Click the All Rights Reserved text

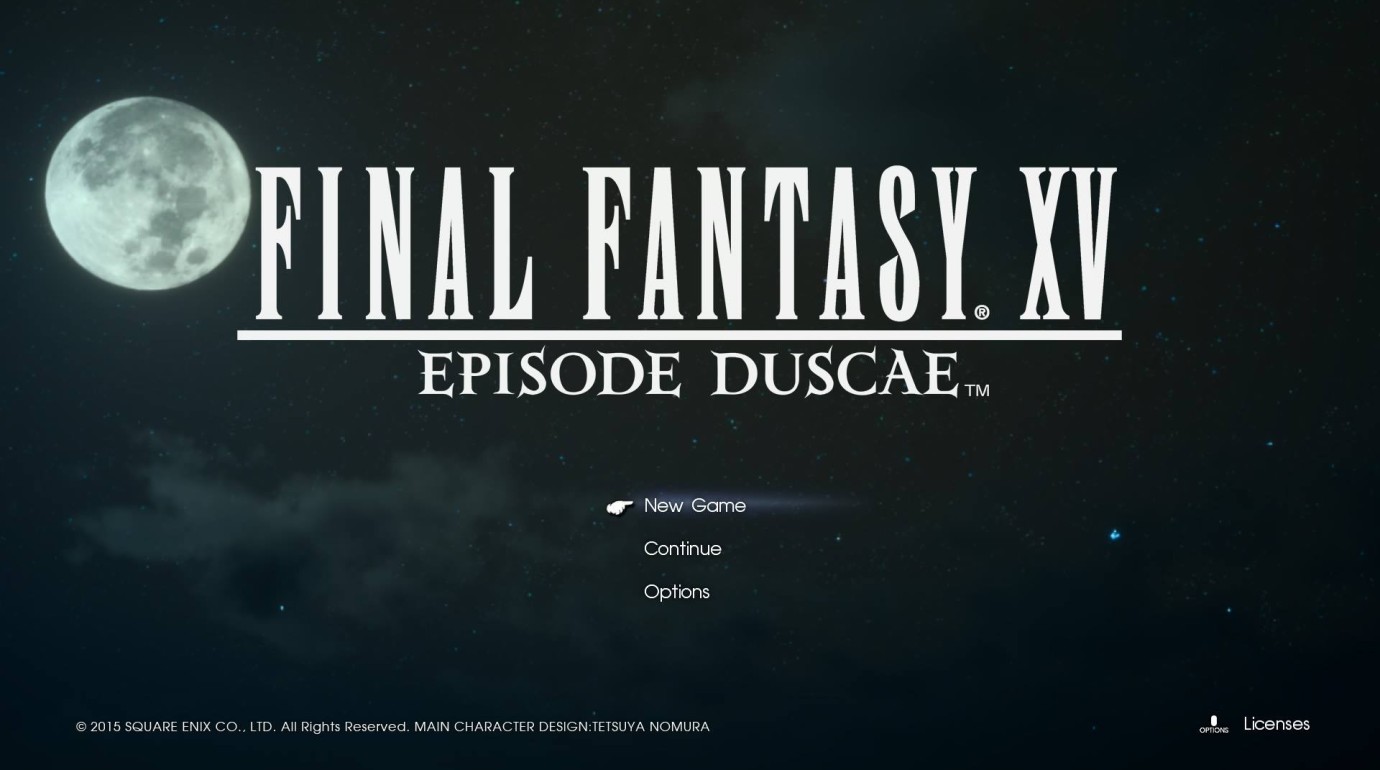coord(345,727)
